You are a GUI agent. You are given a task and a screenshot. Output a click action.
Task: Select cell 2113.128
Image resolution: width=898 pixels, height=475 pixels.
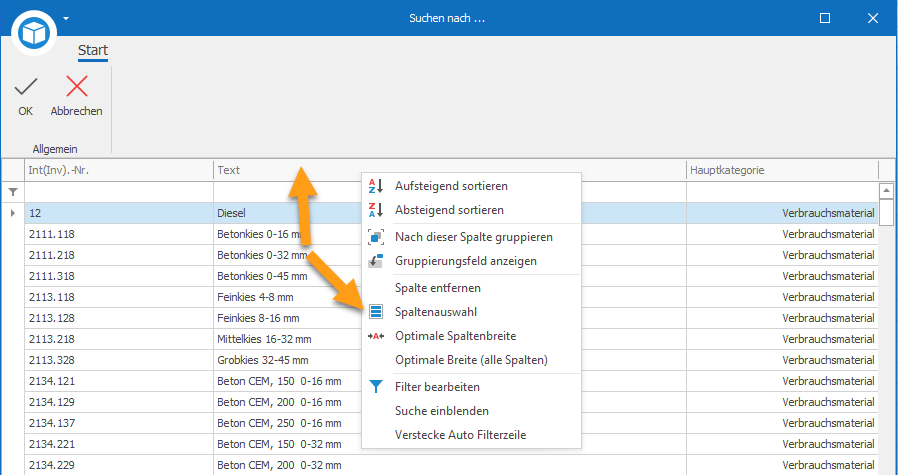click(119, 318)
